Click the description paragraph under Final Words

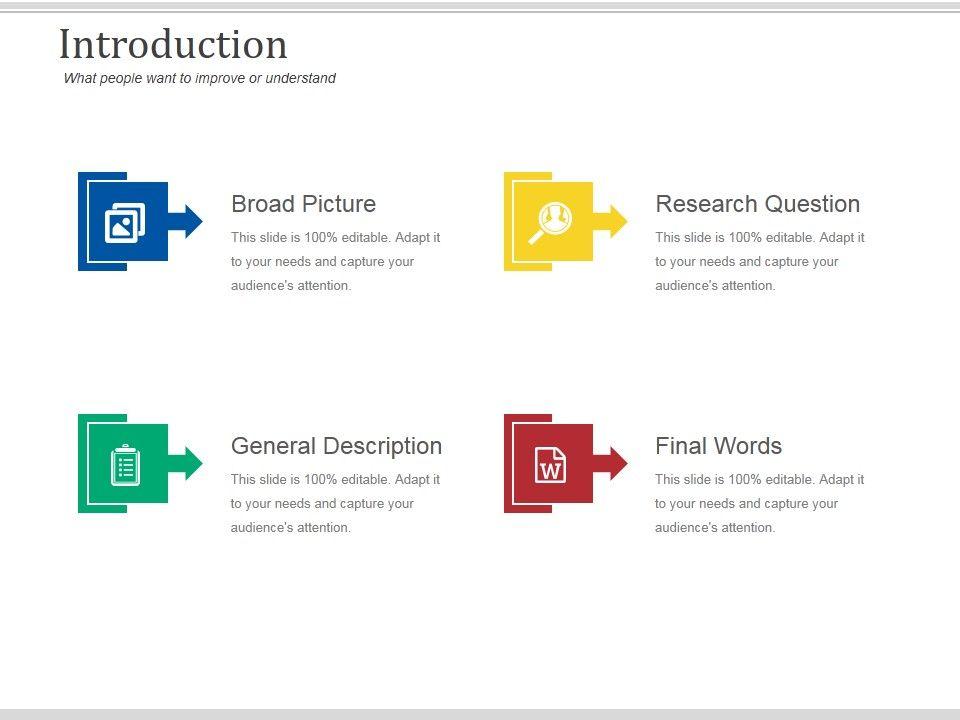pyautogui.click(x=759, y=503)
